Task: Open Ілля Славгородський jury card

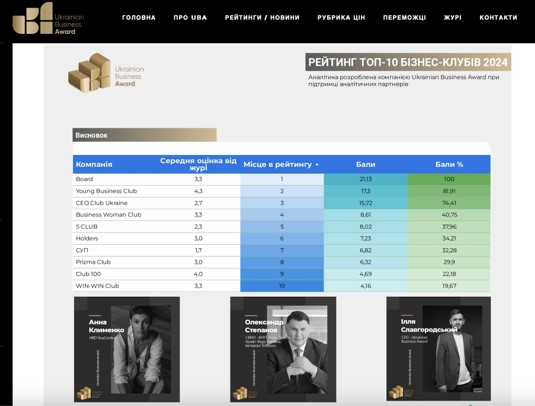Action: [x=438, y=349]
